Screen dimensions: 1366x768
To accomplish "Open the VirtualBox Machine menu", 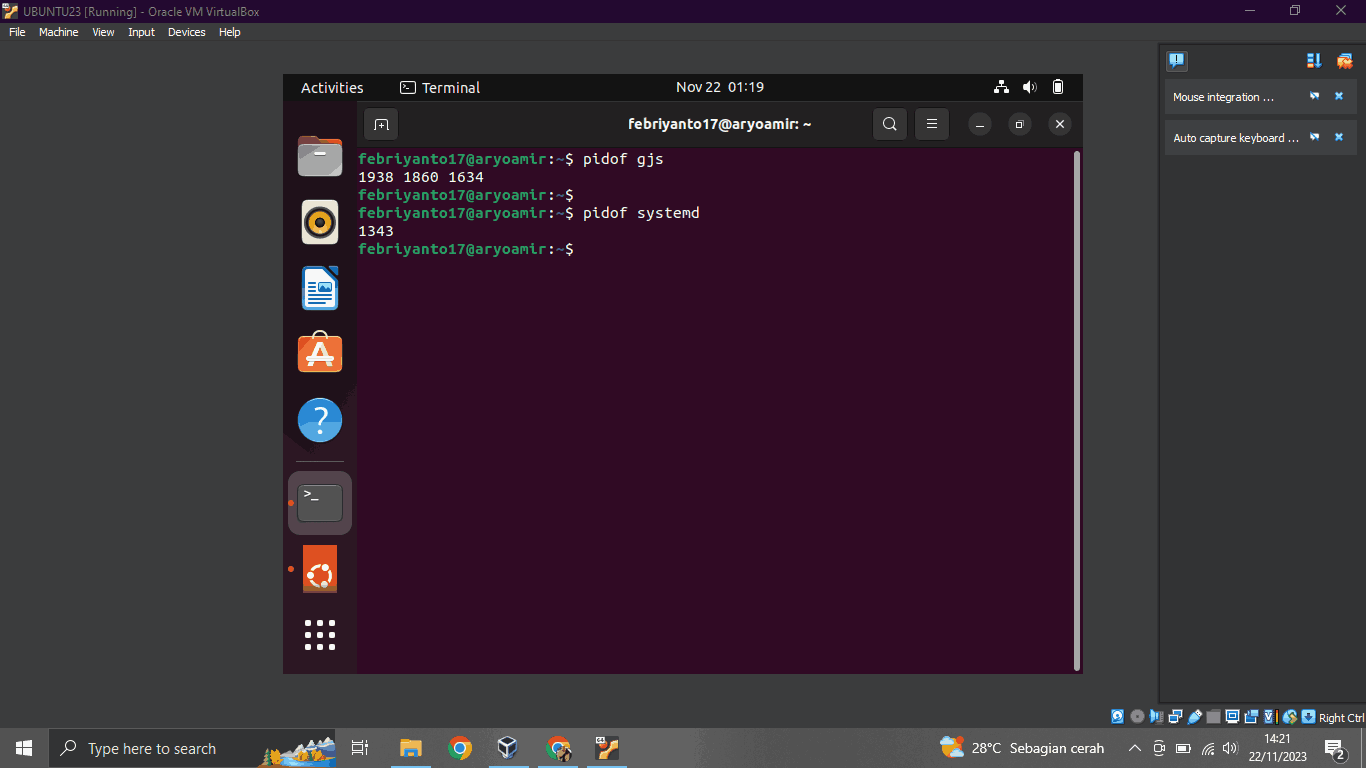I will (x=58, y=32).
